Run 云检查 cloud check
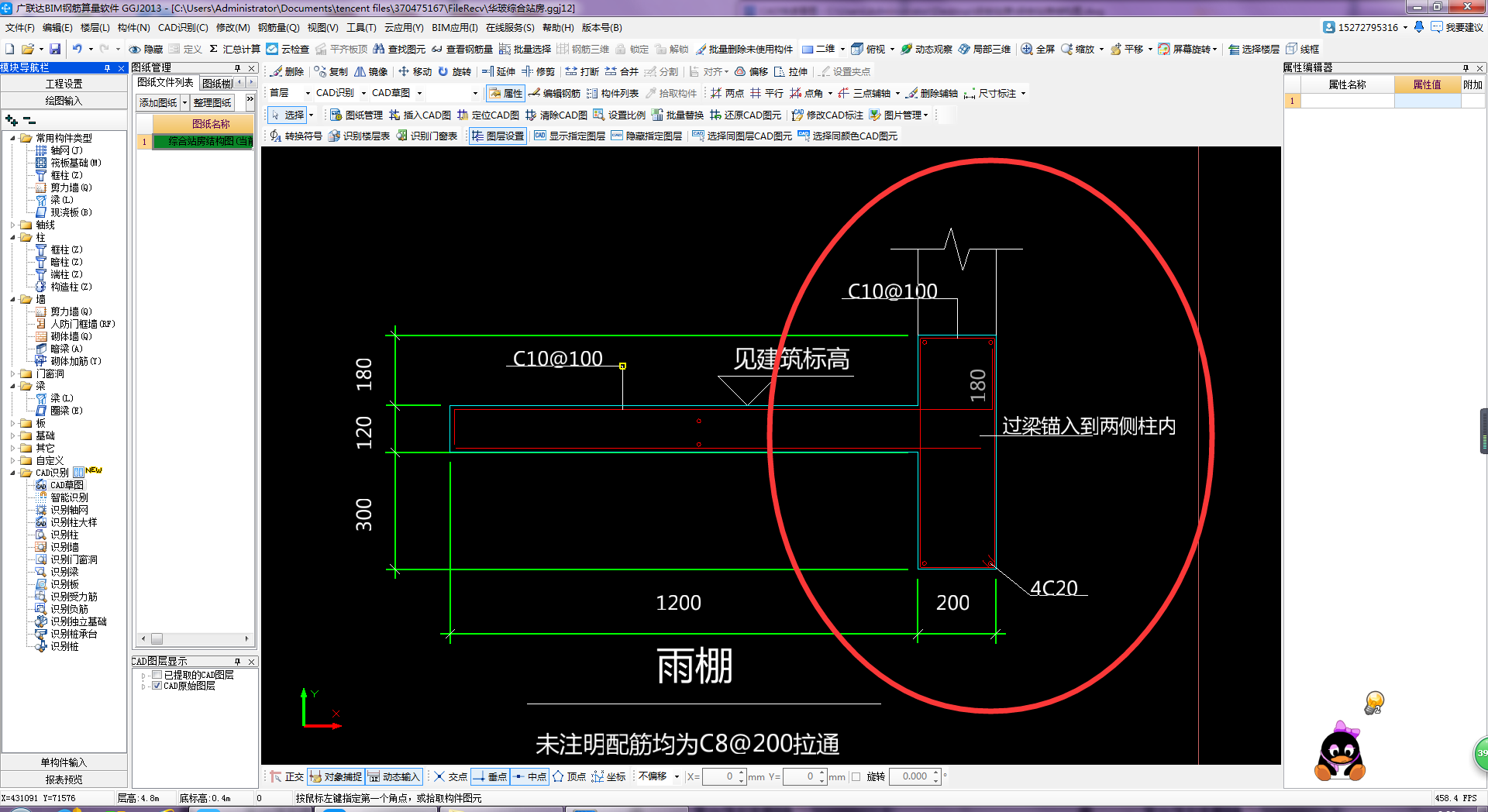Viewport: 1488px width, 812px height. pyautogui.click(x=288, y=49)
